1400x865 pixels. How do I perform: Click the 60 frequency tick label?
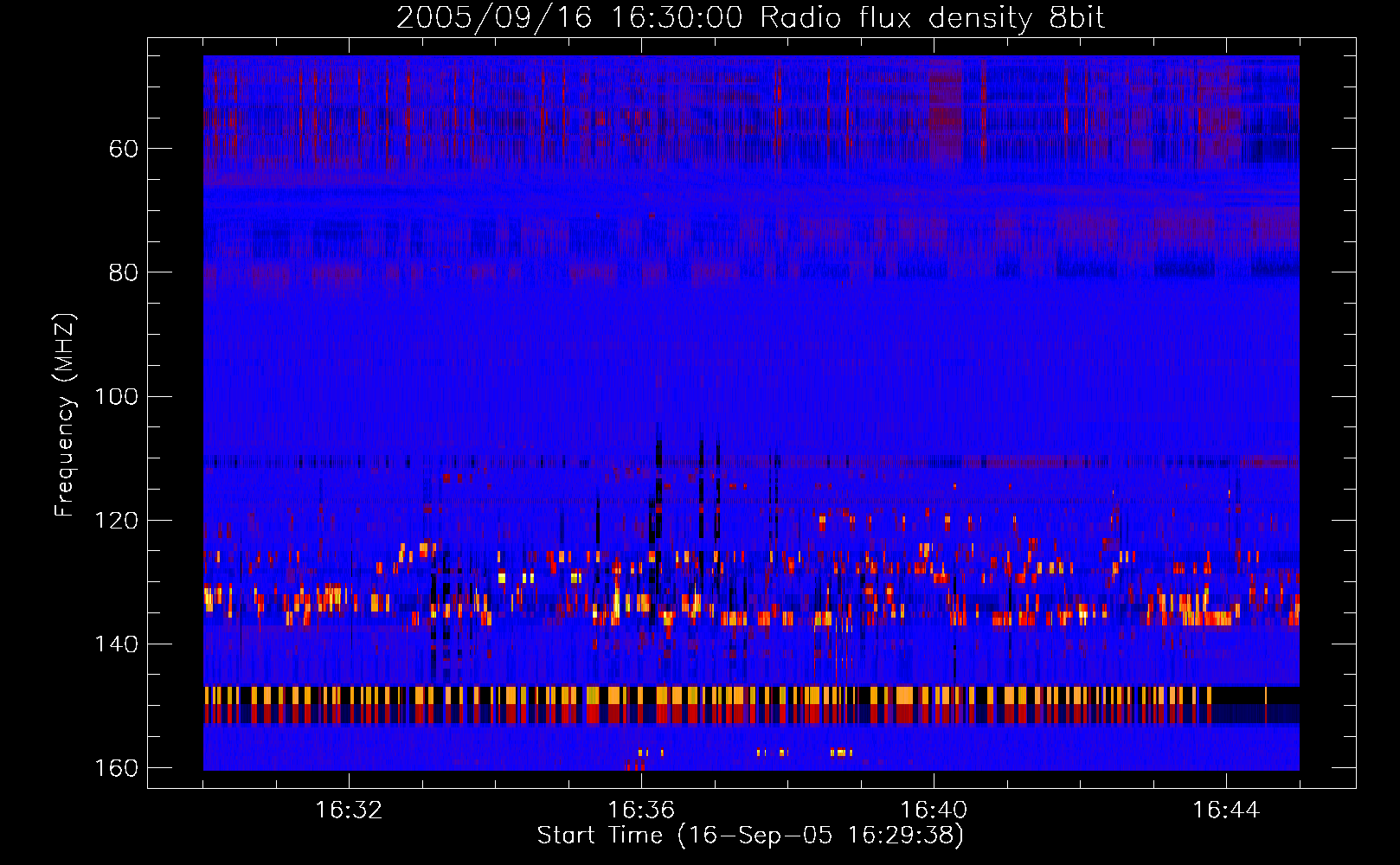pos(124,149)
